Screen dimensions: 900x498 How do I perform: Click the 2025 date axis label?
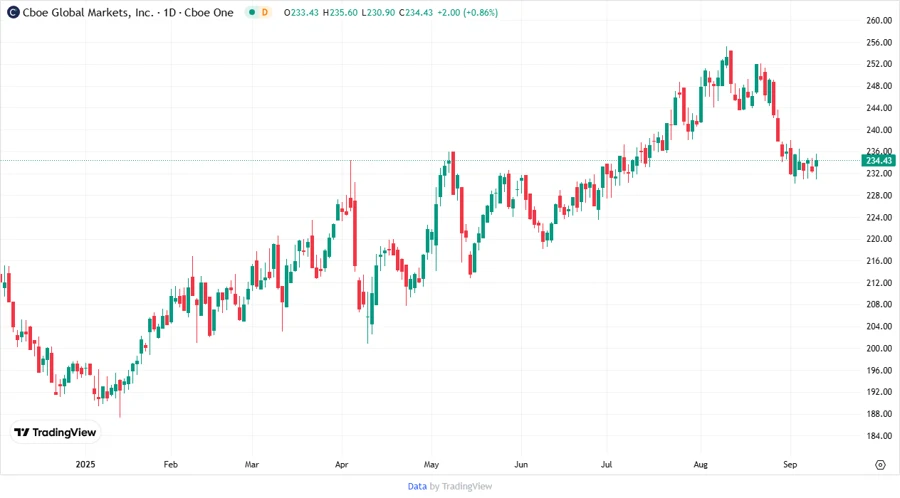click(85, 464)
